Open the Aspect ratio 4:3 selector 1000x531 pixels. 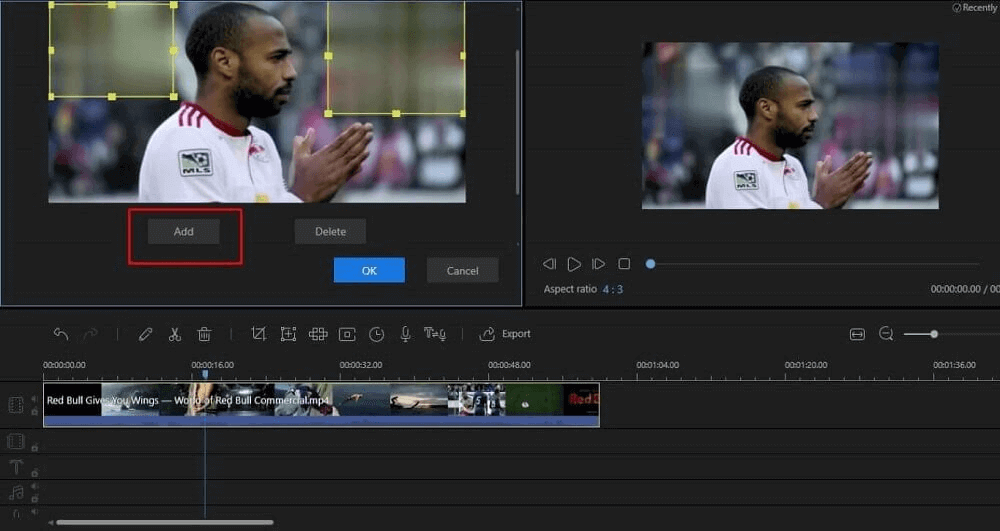(x=613, y=289)
